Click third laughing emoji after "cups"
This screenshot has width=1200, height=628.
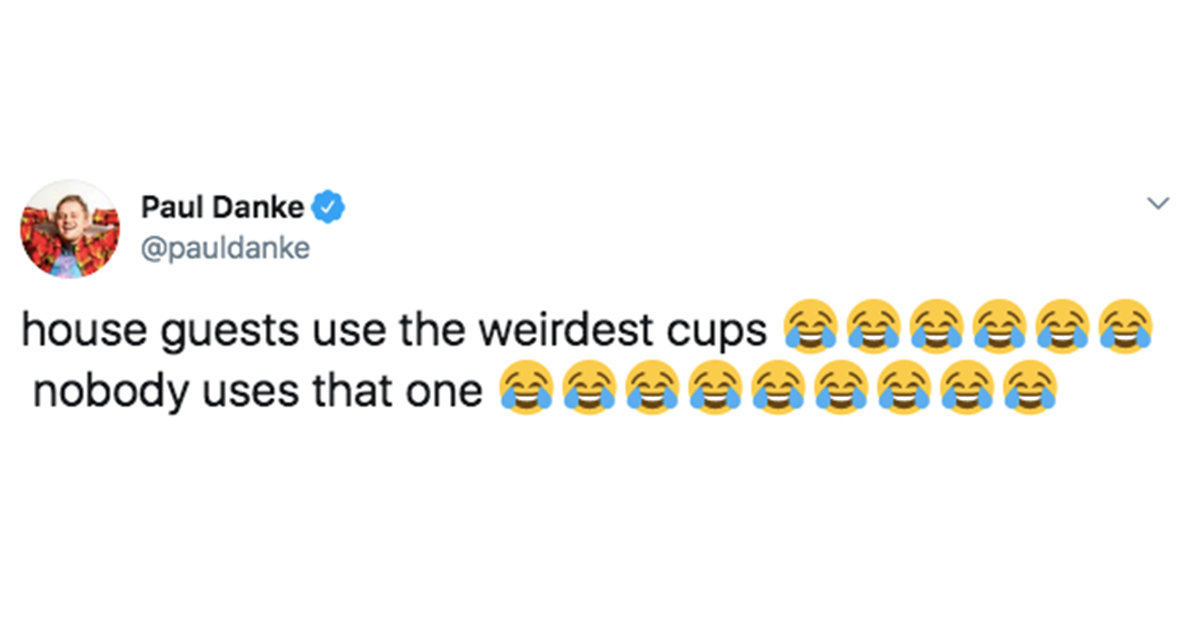tap(935, 326)
